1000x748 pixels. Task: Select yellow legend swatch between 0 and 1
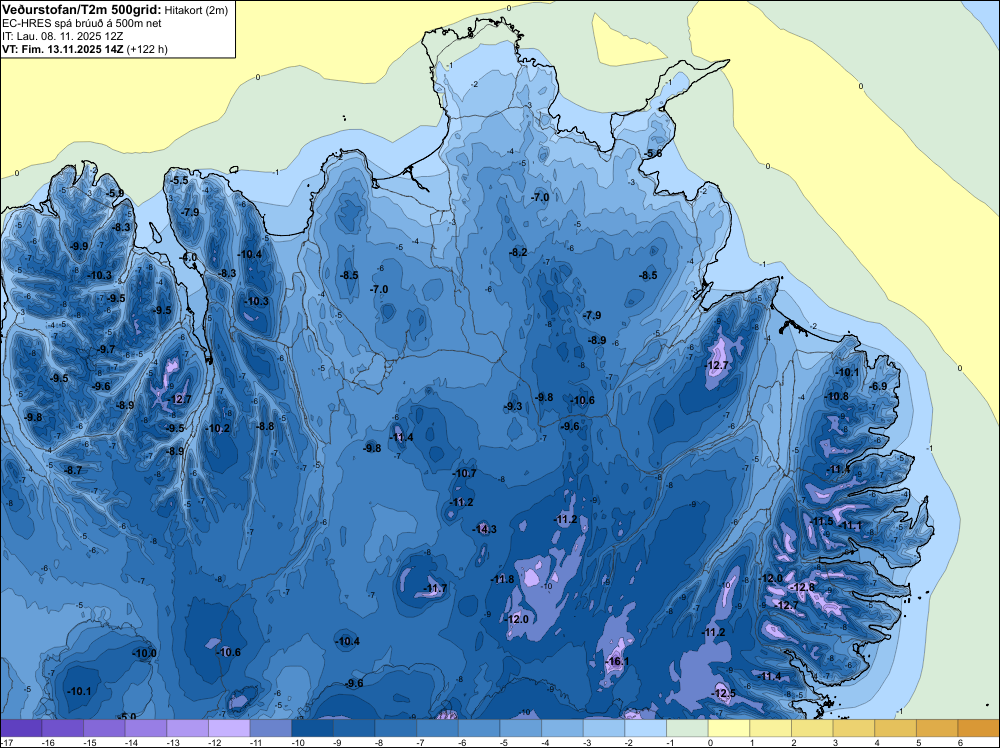729,728
